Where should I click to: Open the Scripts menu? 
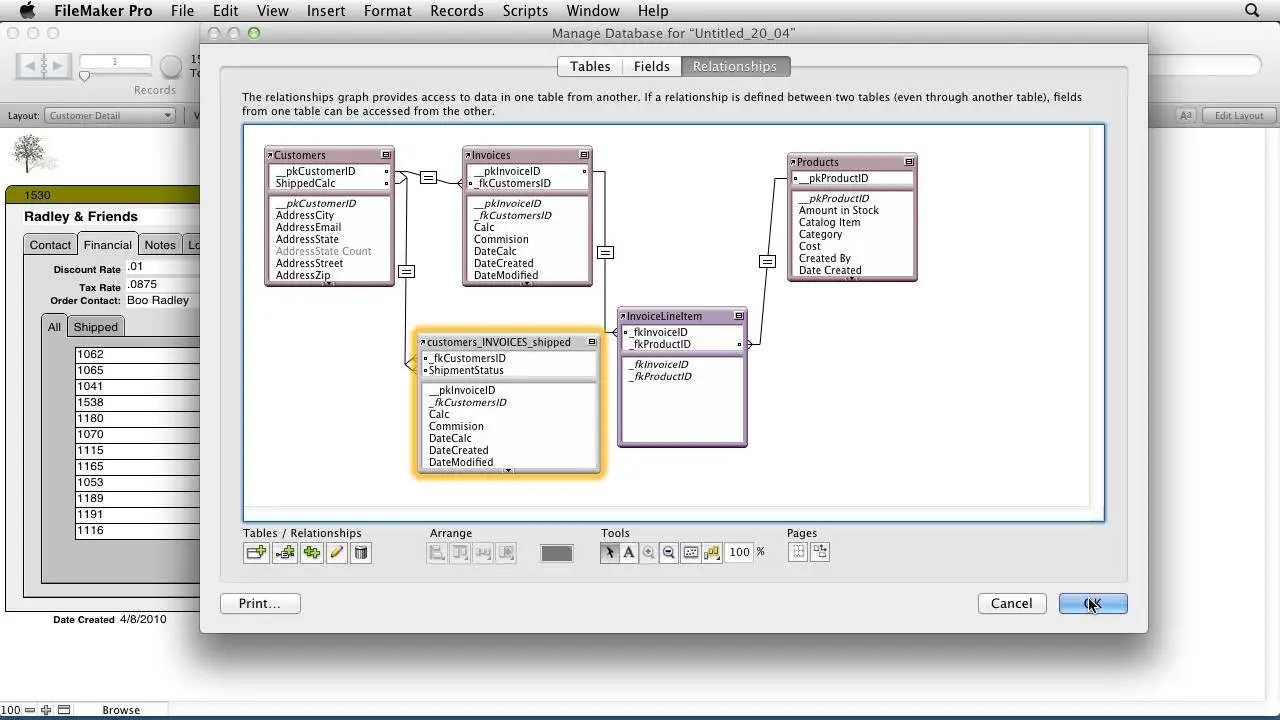click(x=525, y=11)
